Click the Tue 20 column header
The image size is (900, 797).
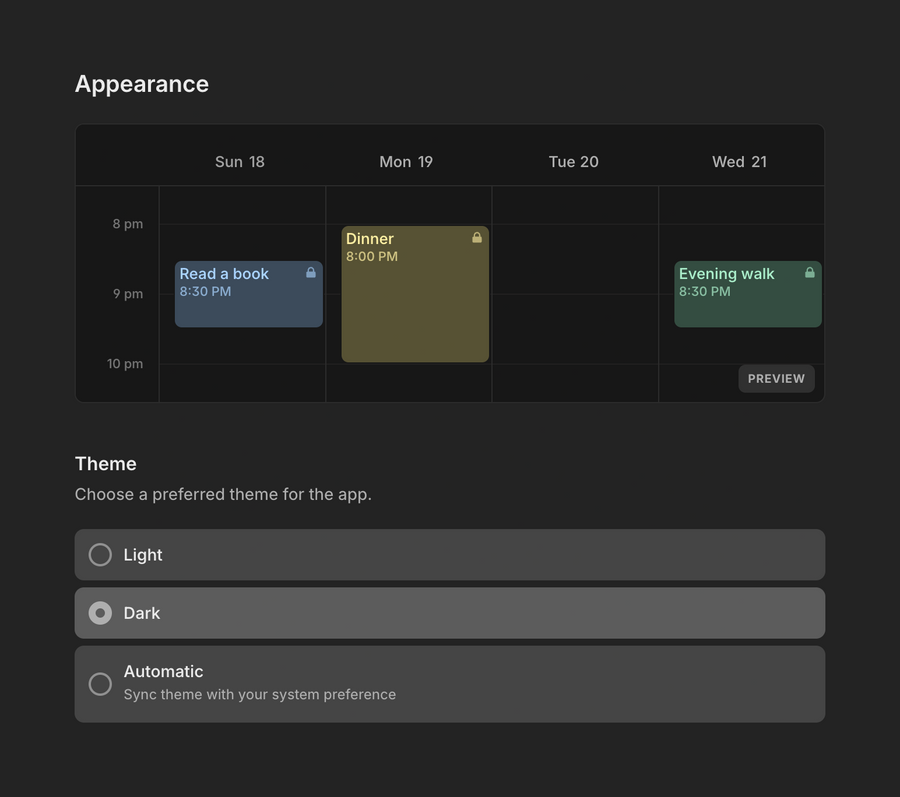coord(573,161)
